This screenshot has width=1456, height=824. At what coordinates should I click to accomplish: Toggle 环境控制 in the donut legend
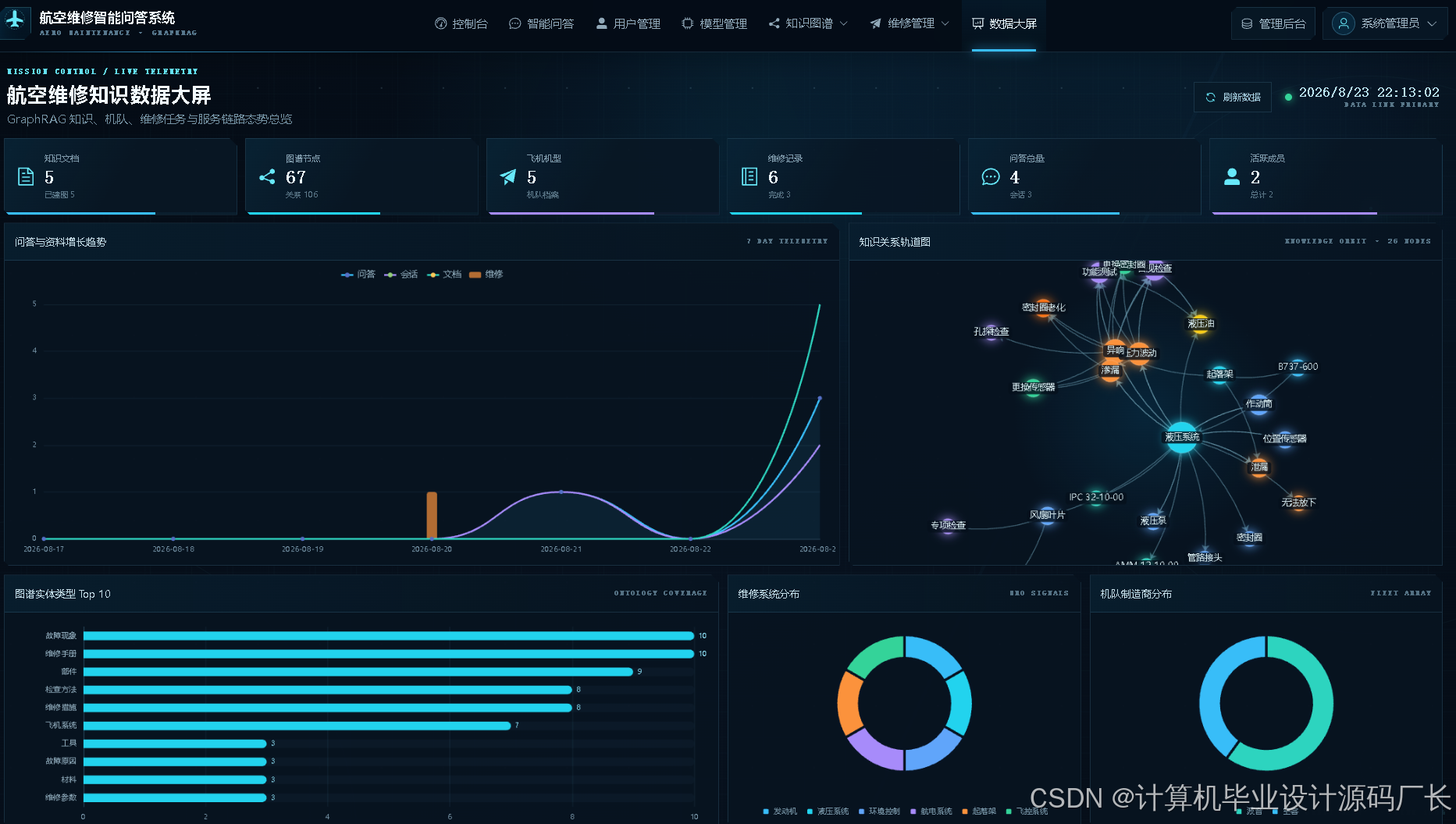pyautogui.click(x=879, y=812)
